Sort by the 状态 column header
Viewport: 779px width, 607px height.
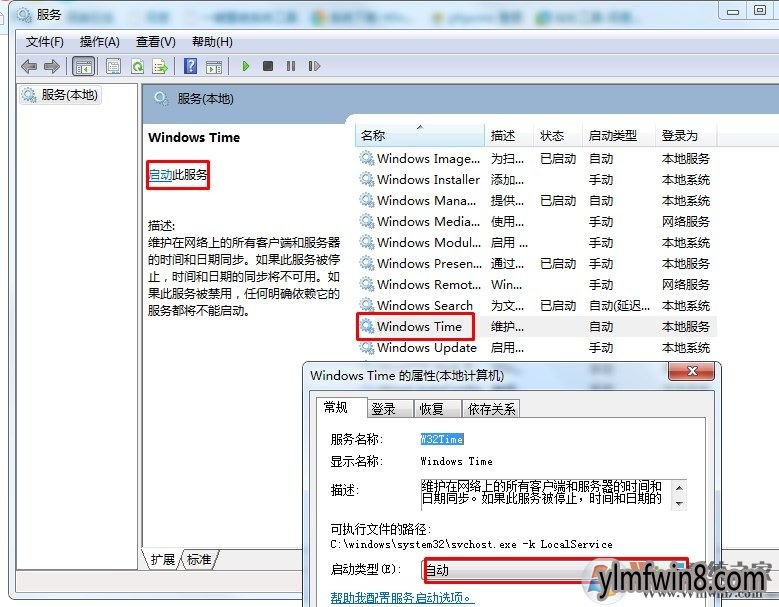558,136
